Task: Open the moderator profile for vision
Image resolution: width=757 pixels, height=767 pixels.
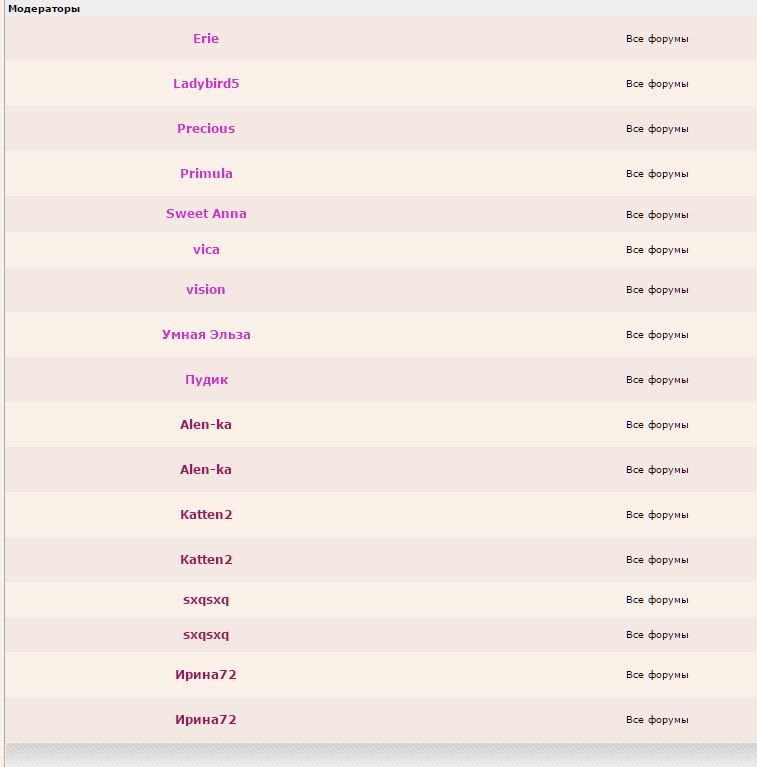Action: tap(206, 290)
